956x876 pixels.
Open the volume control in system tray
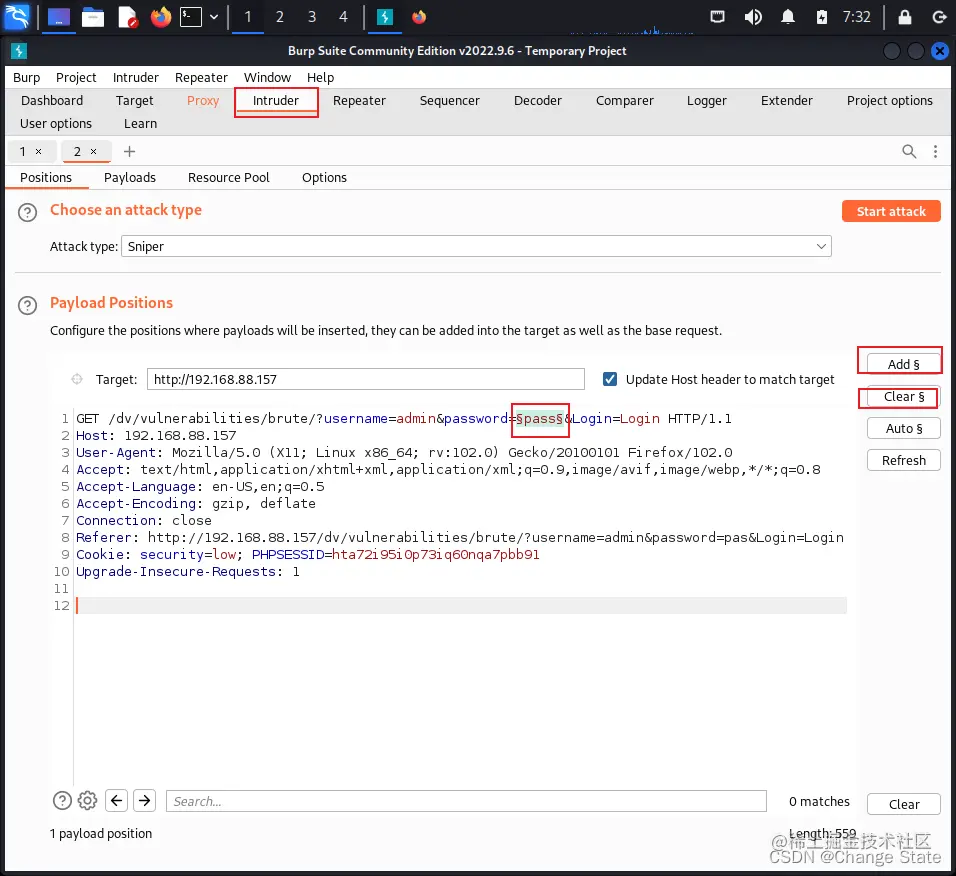tap(753, 17)
